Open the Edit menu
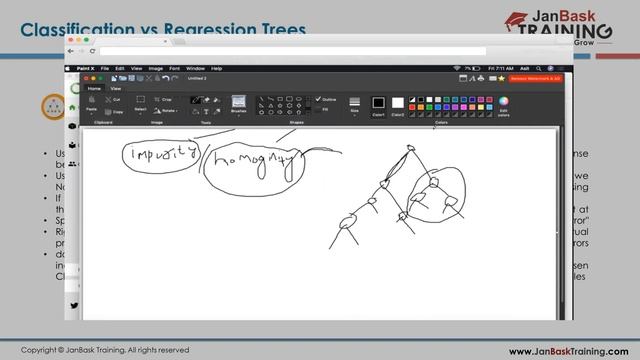 pyautogui.click(x=120, y=69)
